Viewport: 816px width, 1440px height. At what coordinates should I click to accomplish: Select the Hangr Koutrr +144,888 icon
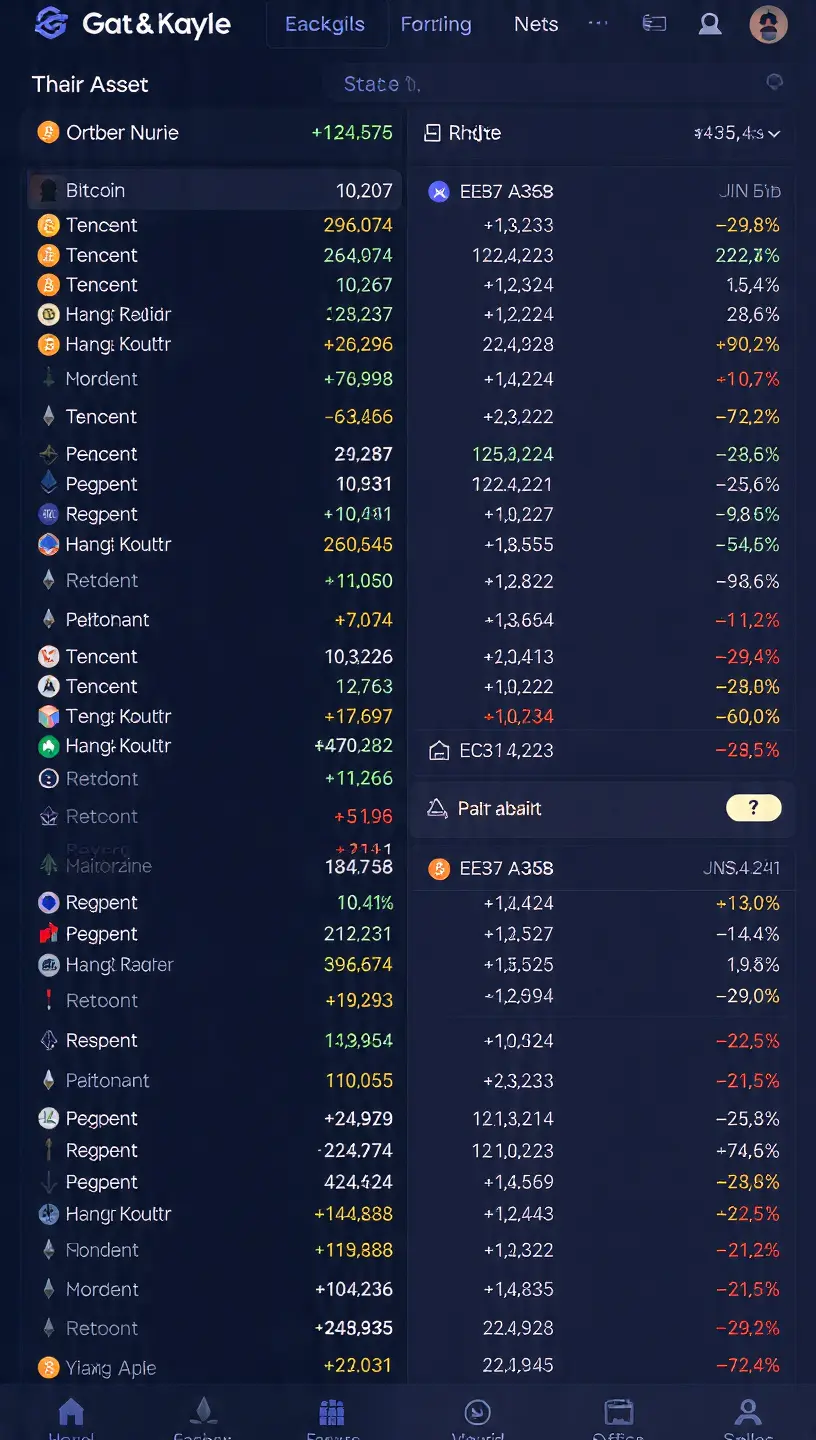tap(48, 1214)
